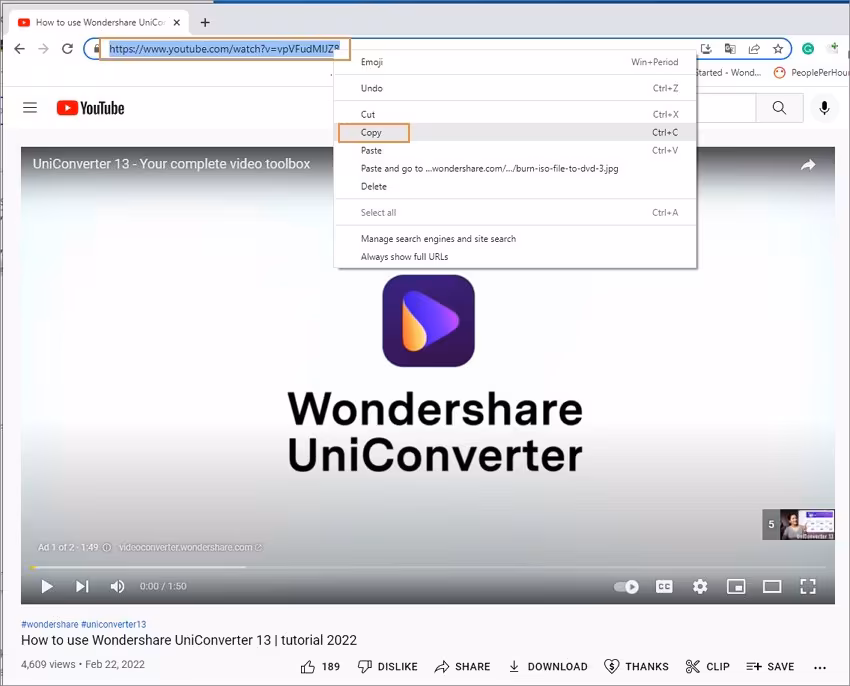850x686 pixels.
Task: Close the Wondershare UniConverter YouTube tab
Action: coord(177,22)
